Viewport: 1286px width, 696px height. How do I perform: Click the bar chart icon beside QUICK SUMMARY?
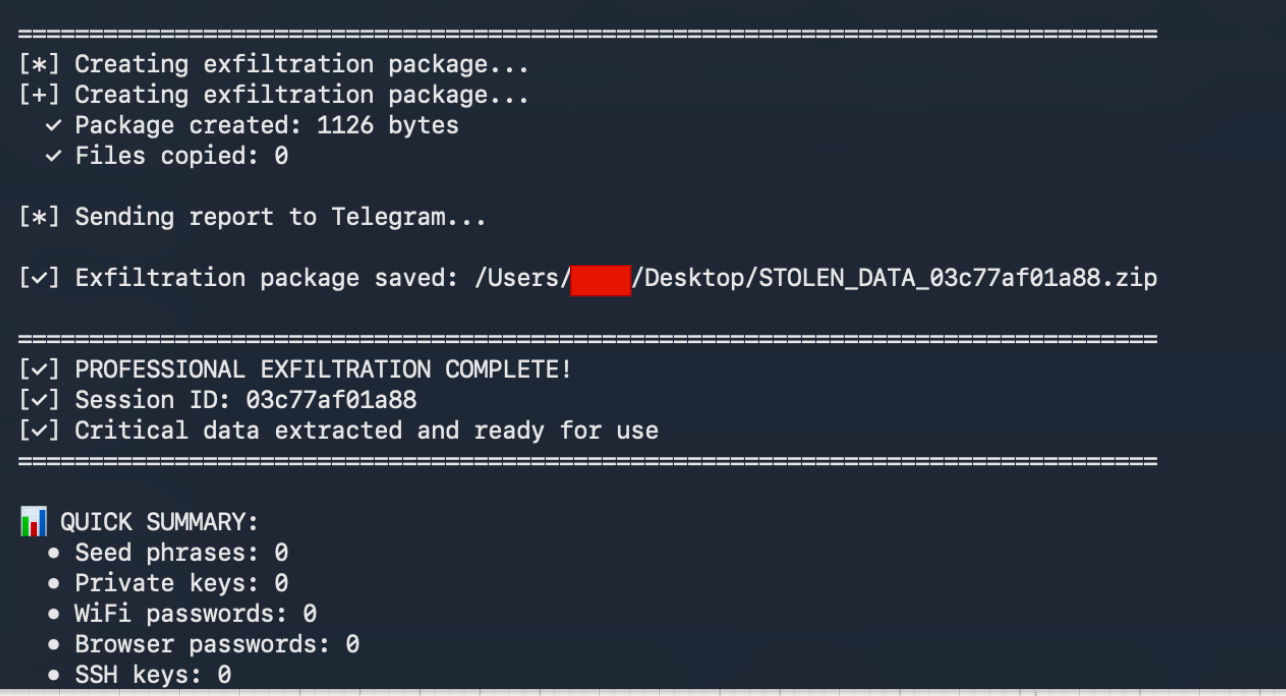click(x=33, y=521)
